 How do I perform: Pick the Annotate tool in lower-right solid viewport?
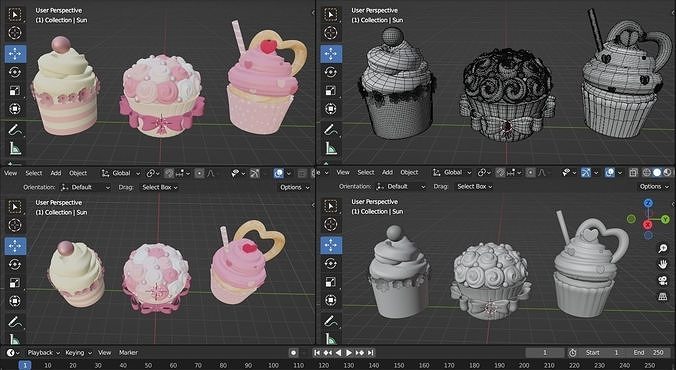point(331,321)
